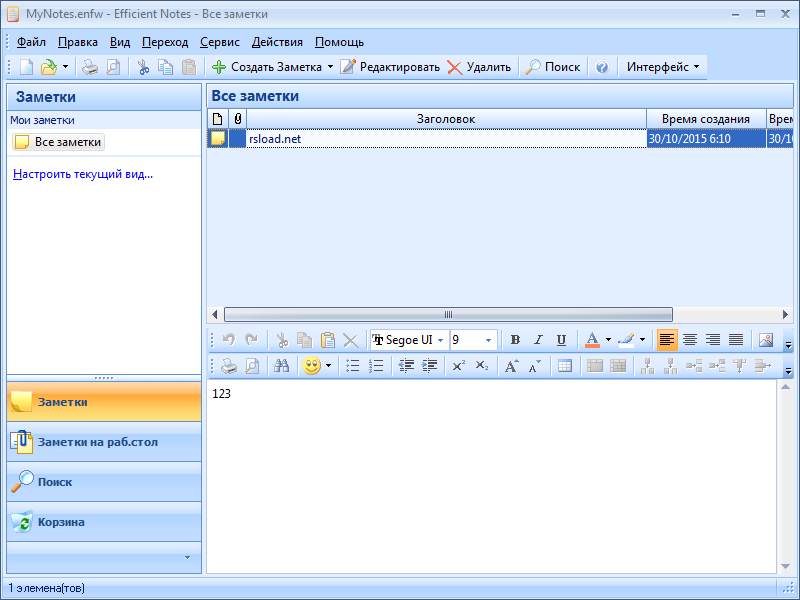Viewport: 800px width, 600px height.
Task: Click the Cut scissors icon in main toolbar
Action: 143,67
